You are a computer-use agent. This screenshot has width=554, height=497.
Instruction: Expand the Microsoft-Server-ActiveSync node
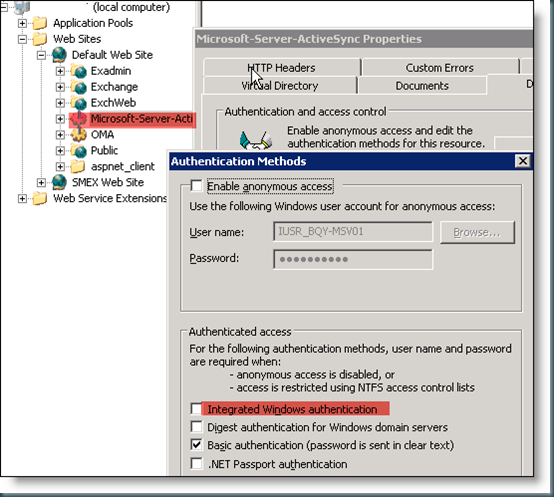click(x=60, y=119)
